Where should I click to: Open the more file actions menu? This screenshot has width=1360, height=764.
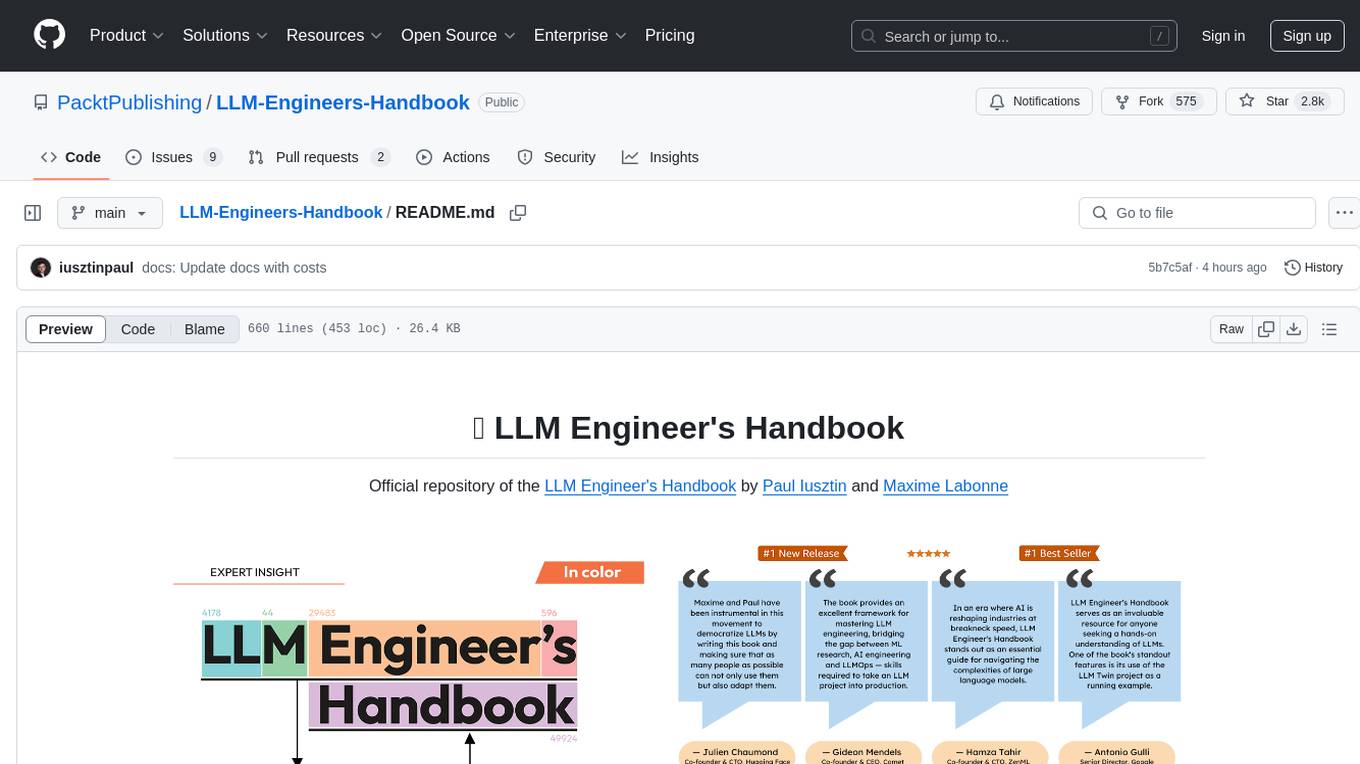coord(1344,213)
